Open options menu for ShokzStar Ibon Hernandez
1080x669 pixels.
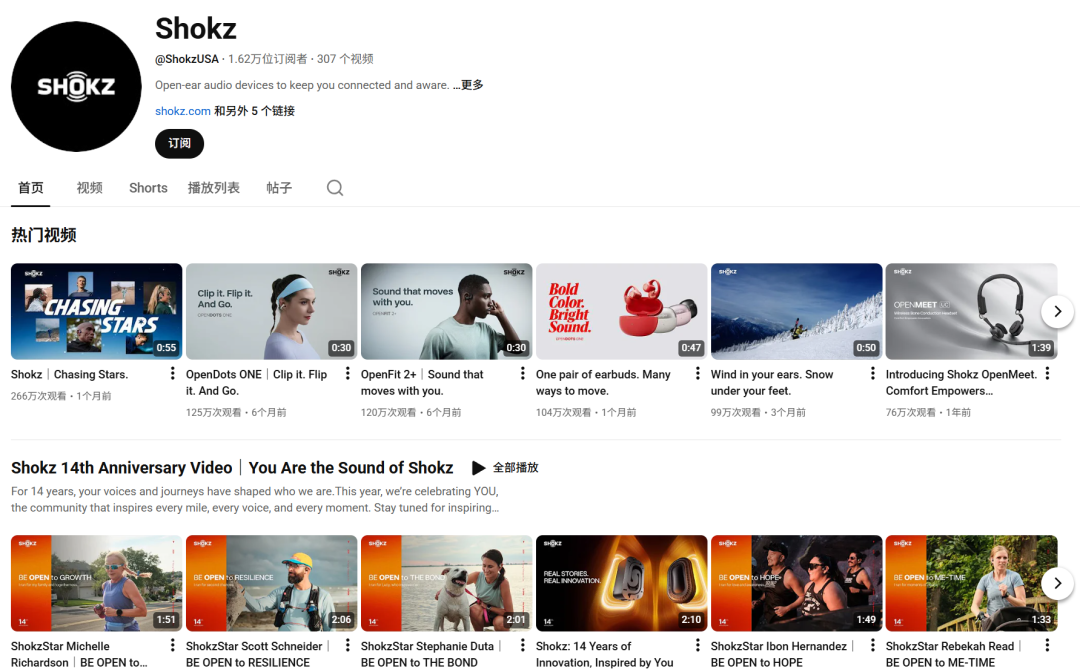coord(872,645)
